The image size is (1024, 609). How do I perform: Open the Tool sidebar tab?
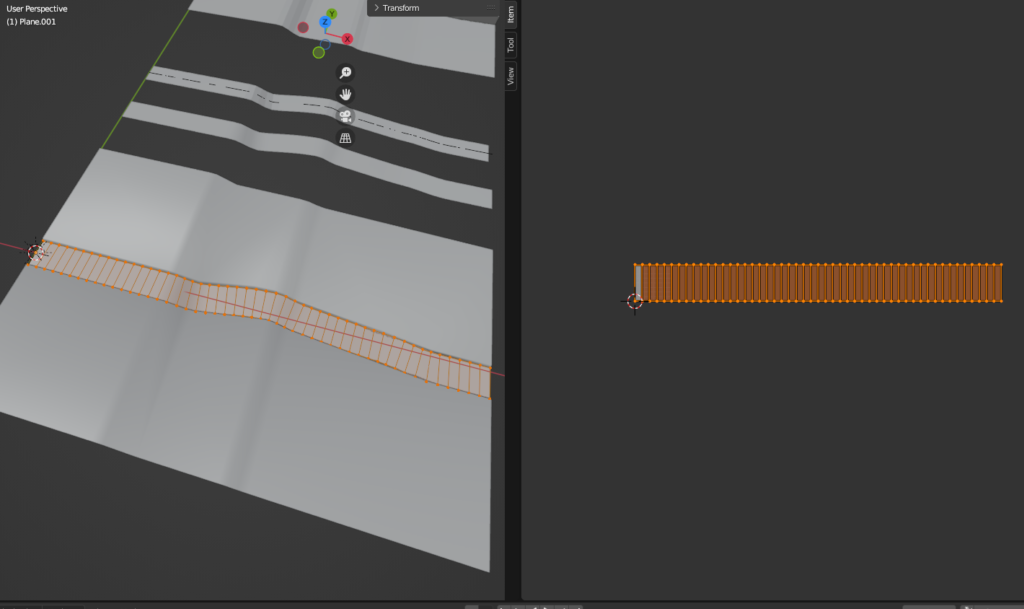point(511,45)
